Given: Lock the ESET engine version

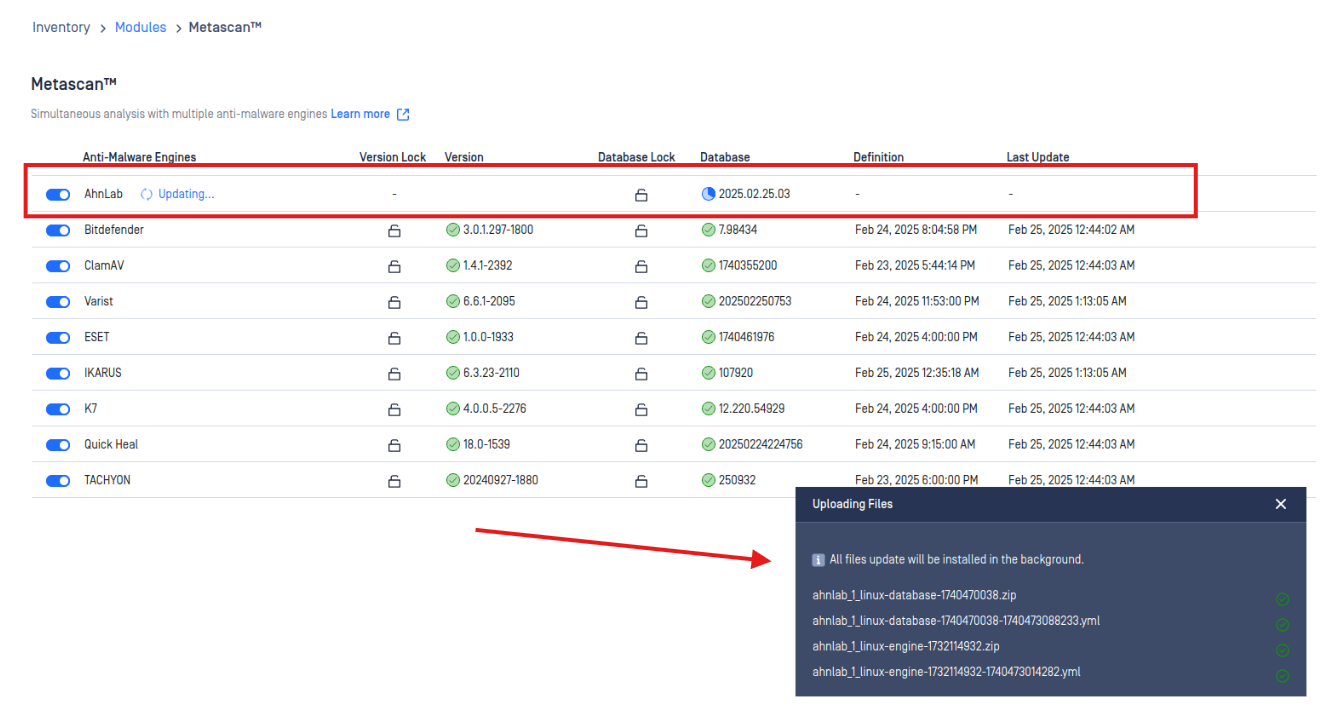Looking at the screenshot, I should click(x=394, y=338).
